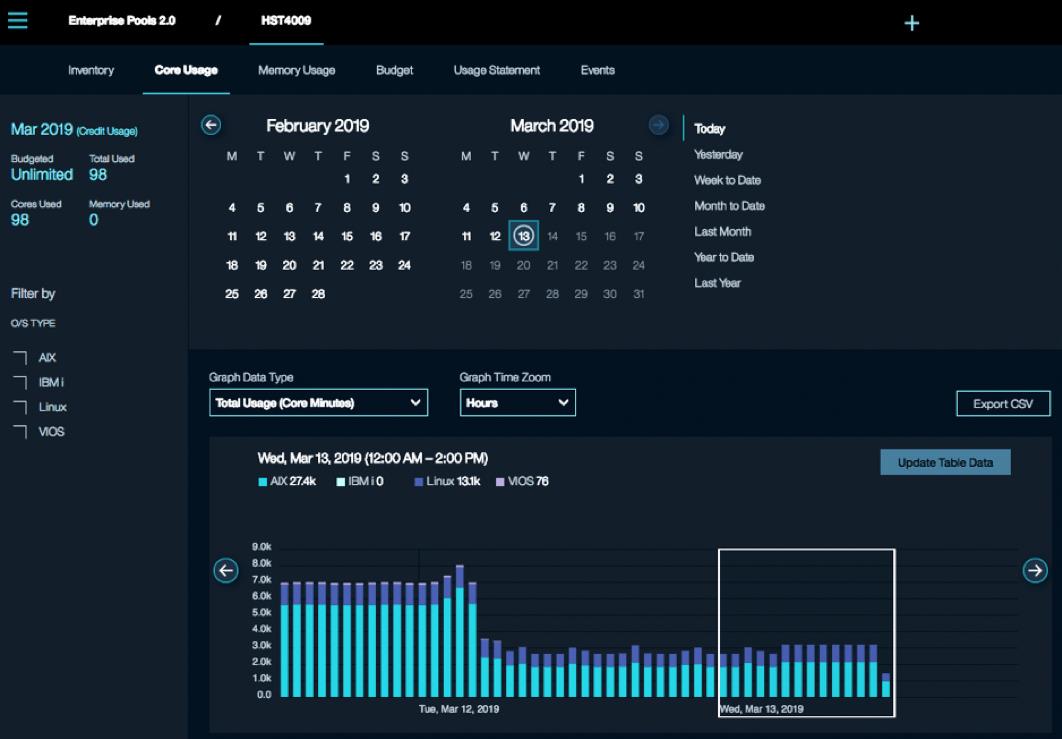Open the Graph Data Type dropdown

[x=318, y=402]
